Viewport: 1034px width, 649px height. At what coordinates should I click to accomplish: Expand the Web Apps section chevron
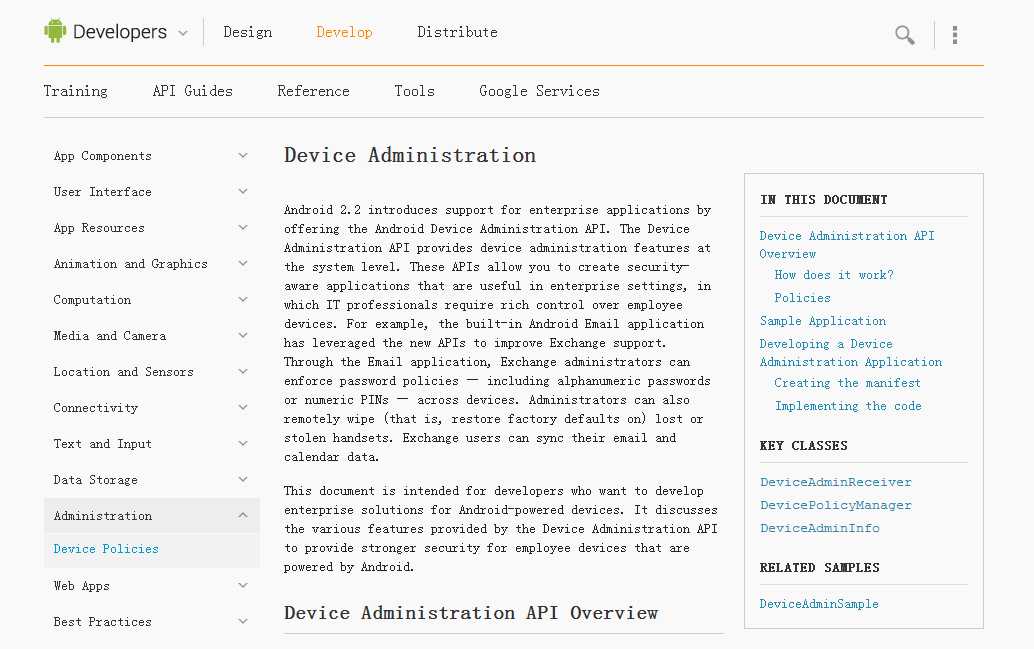[x=243, y=586]
